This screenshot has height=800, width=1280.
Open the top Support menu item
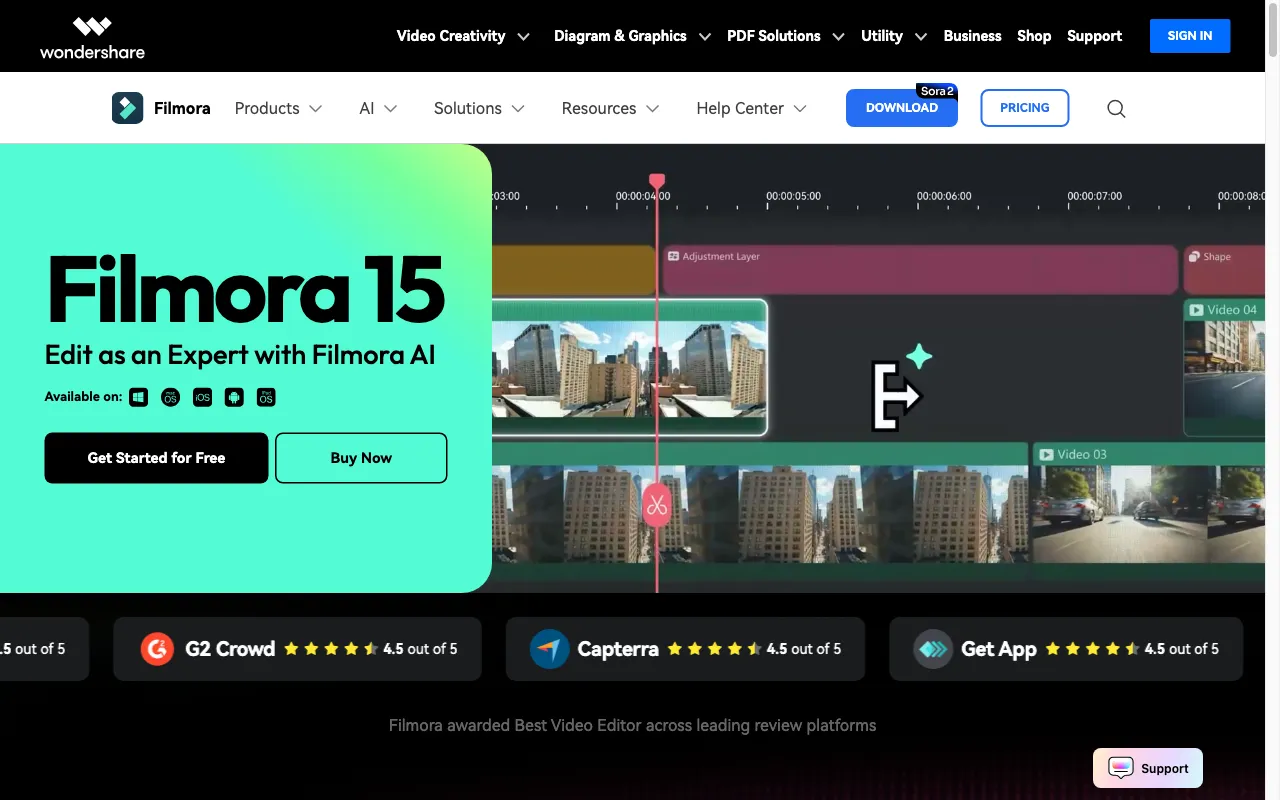[1094, 36]
